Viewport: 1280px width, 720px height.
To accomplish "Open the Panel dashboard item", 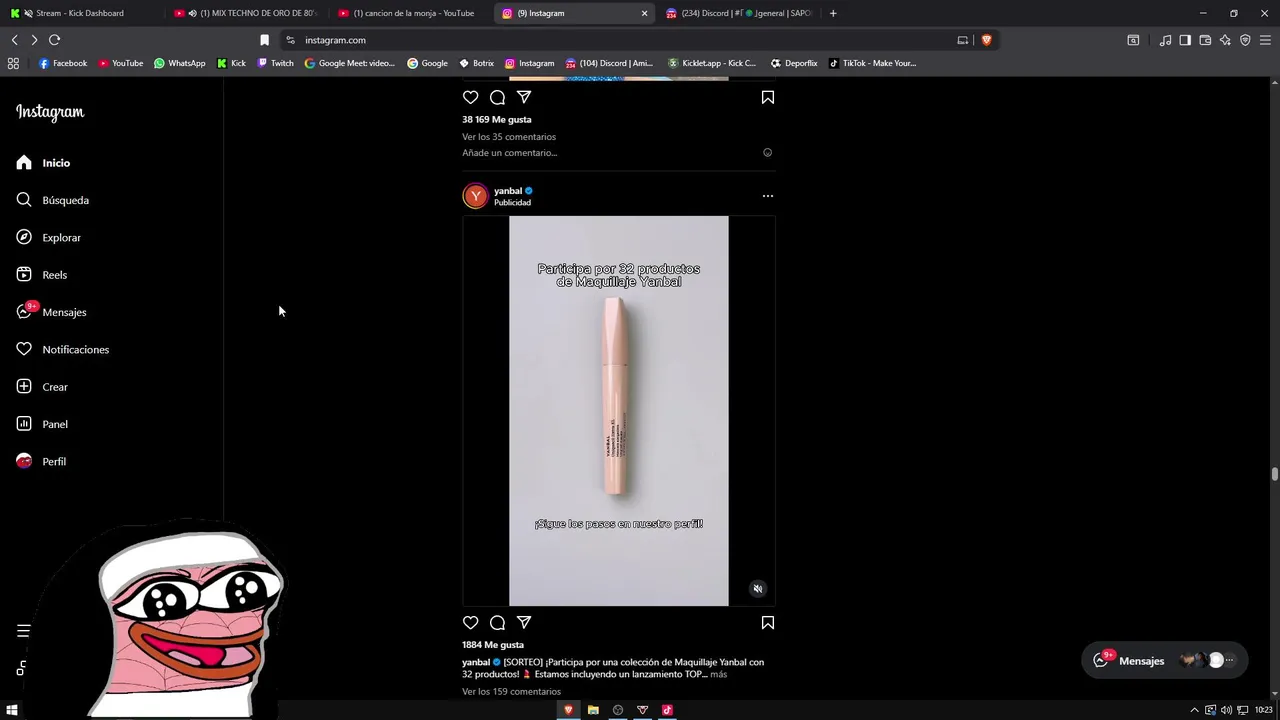I will [42, 424].
